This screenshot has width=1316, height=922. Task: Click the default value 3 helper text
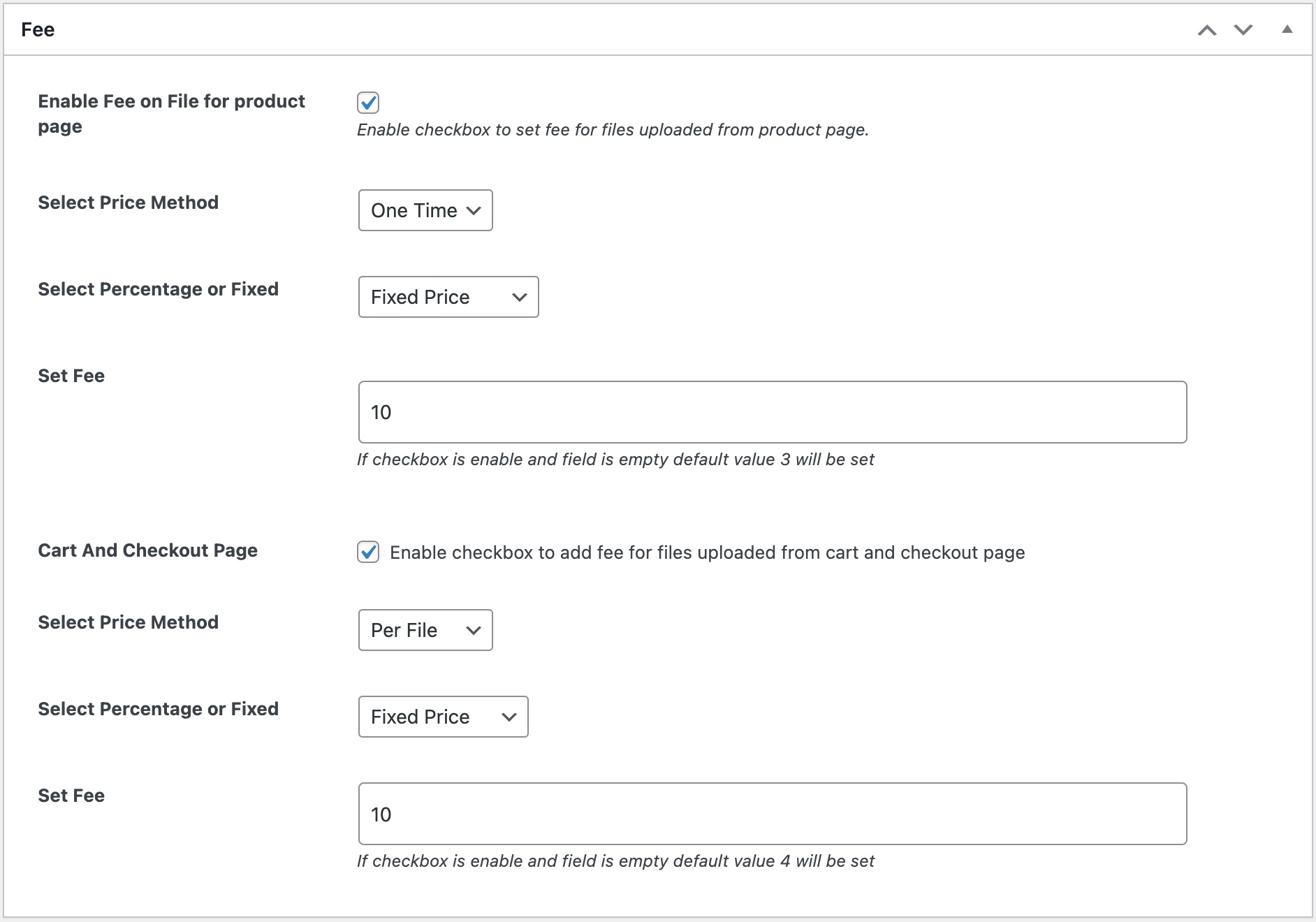[615, 460]
